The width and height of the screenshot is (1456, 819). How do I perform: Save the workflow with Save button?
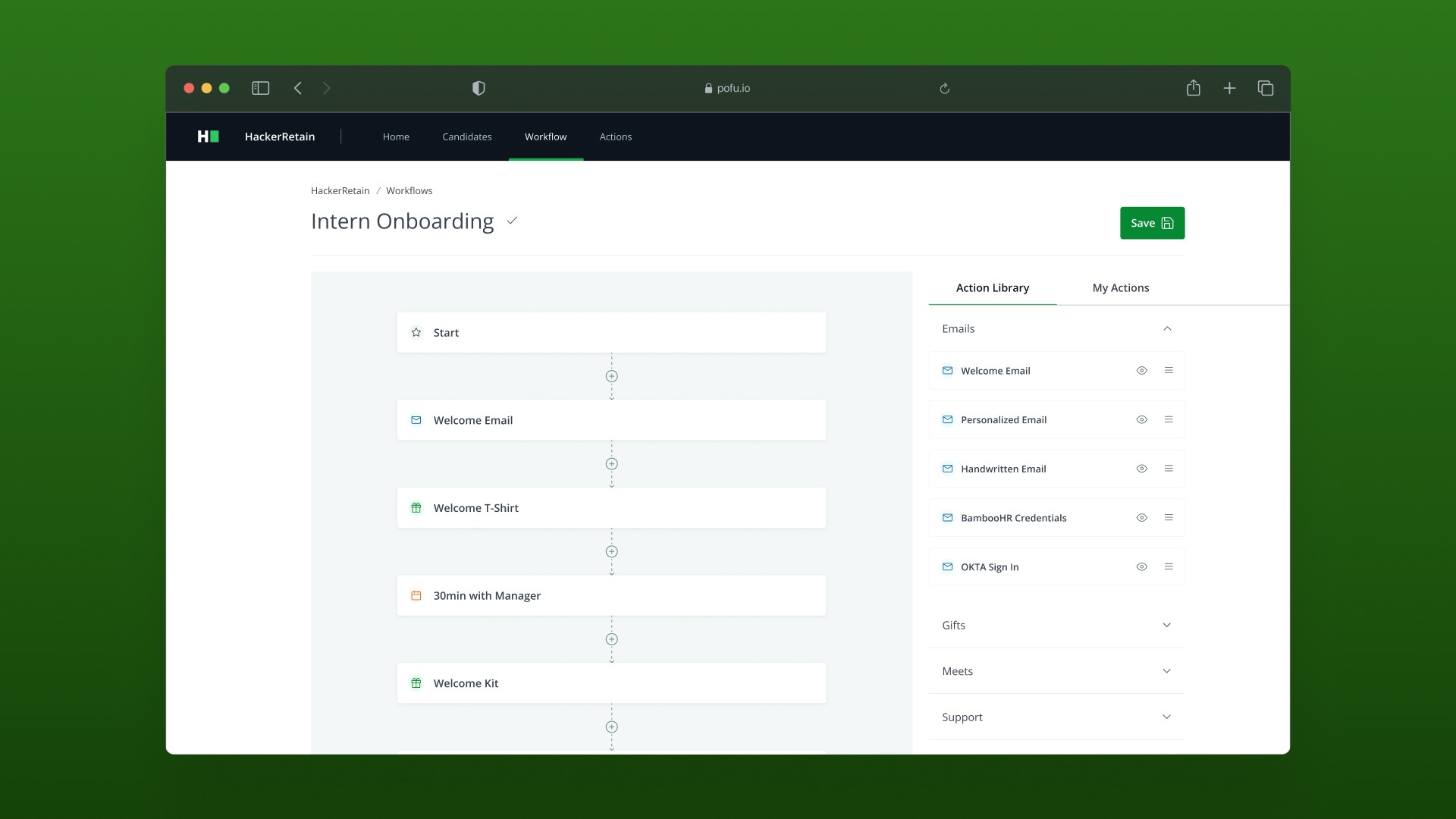1152,223
